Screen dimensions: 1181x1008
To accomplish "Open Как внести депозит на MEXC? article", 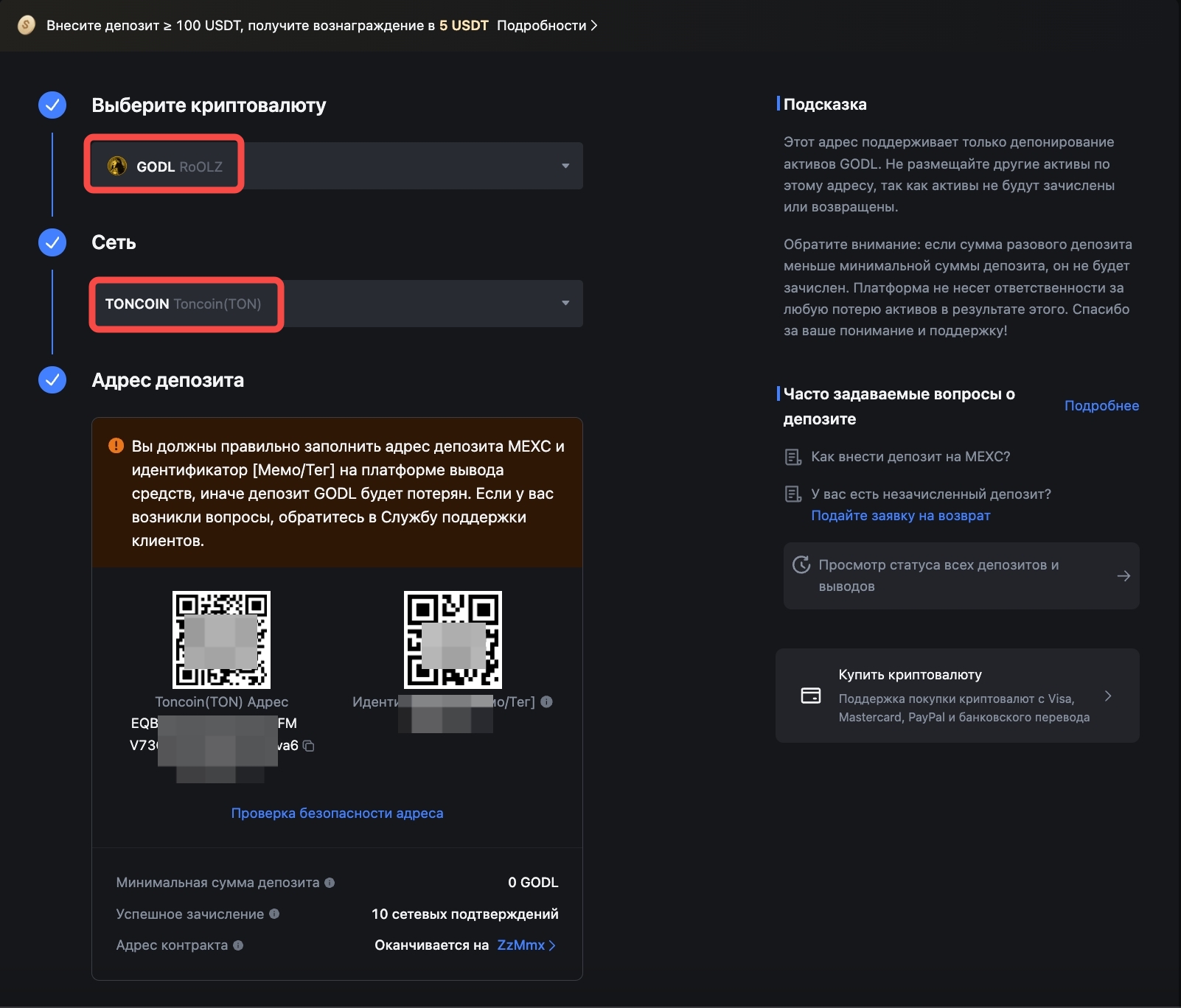I will tap(910, 457).
